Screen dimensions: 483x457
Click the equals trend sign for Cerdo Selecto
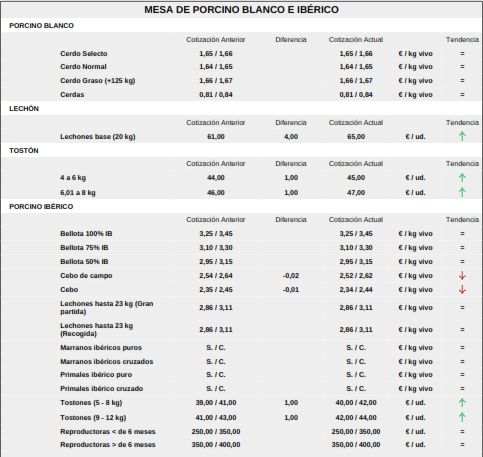[462, 53]
